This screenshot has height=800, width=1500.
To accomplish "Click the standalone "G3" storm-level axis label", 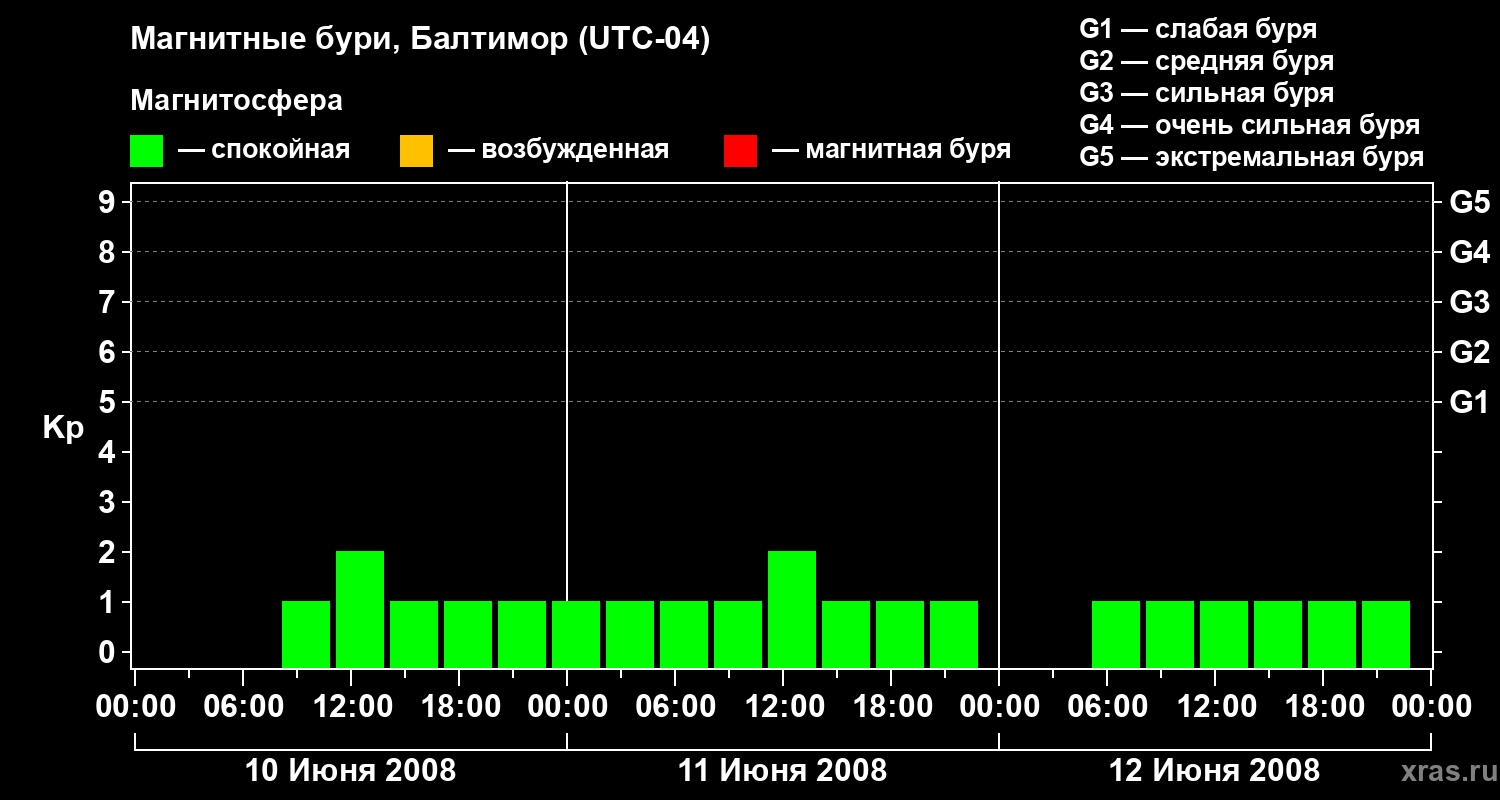I will pyautogui.click(x=1470, y=302).
